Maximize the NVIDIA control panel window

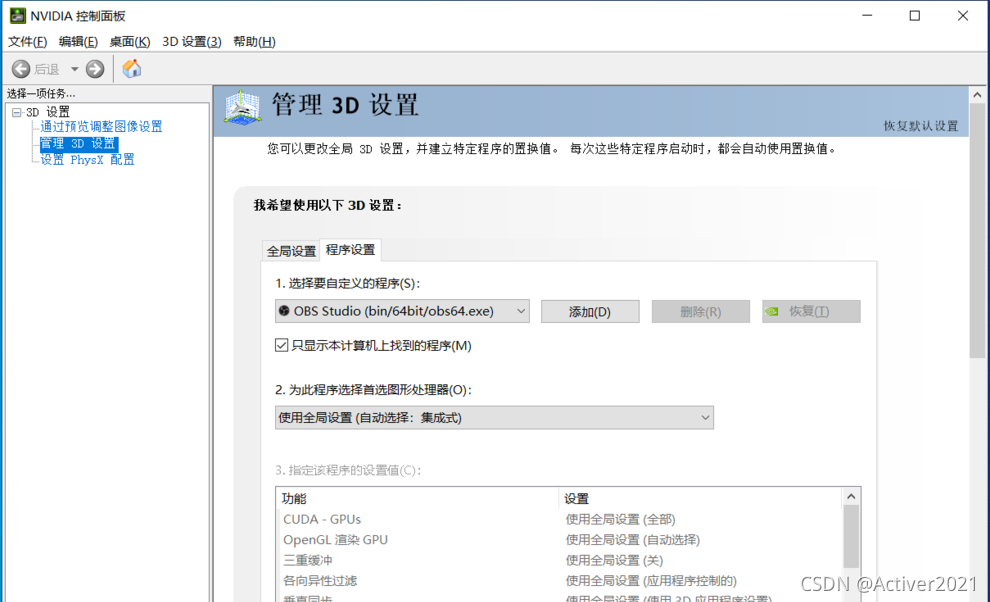coord(914,16)
